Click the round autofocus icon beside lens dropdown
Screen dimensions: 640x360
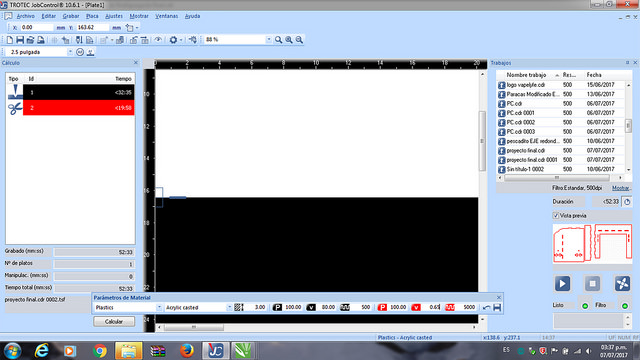coord(80,52)
